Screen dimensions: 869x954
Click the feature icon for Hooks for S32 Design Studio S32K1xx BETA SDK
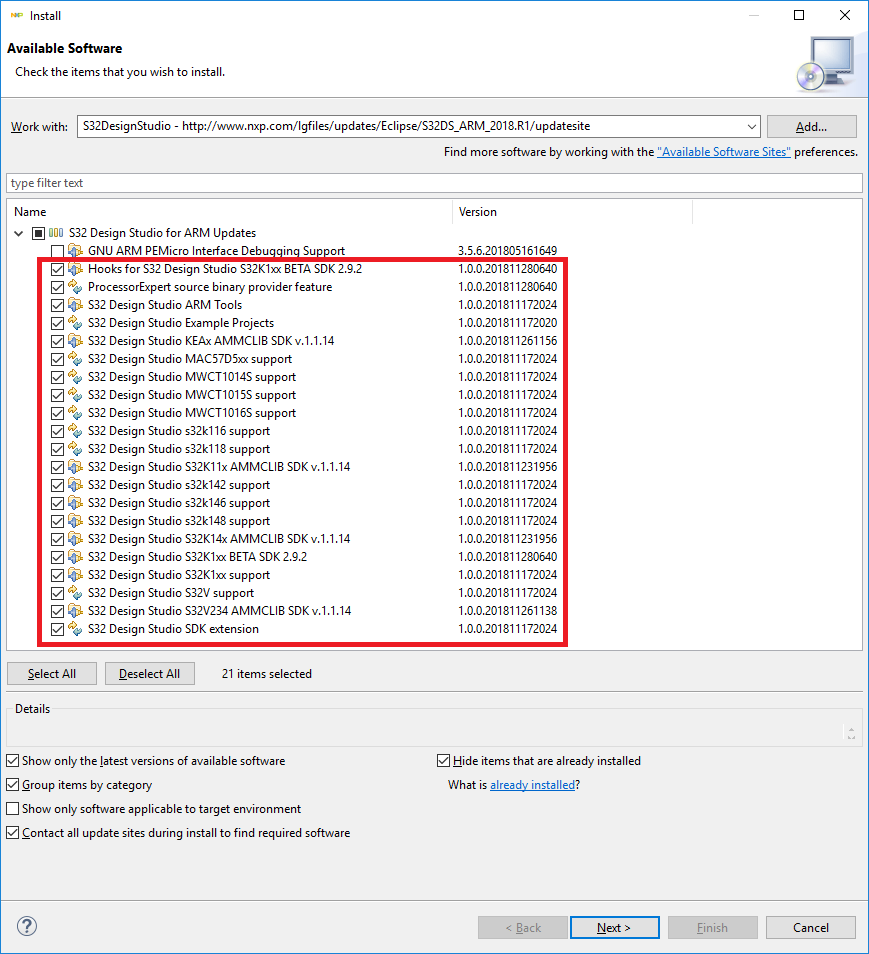75,269
